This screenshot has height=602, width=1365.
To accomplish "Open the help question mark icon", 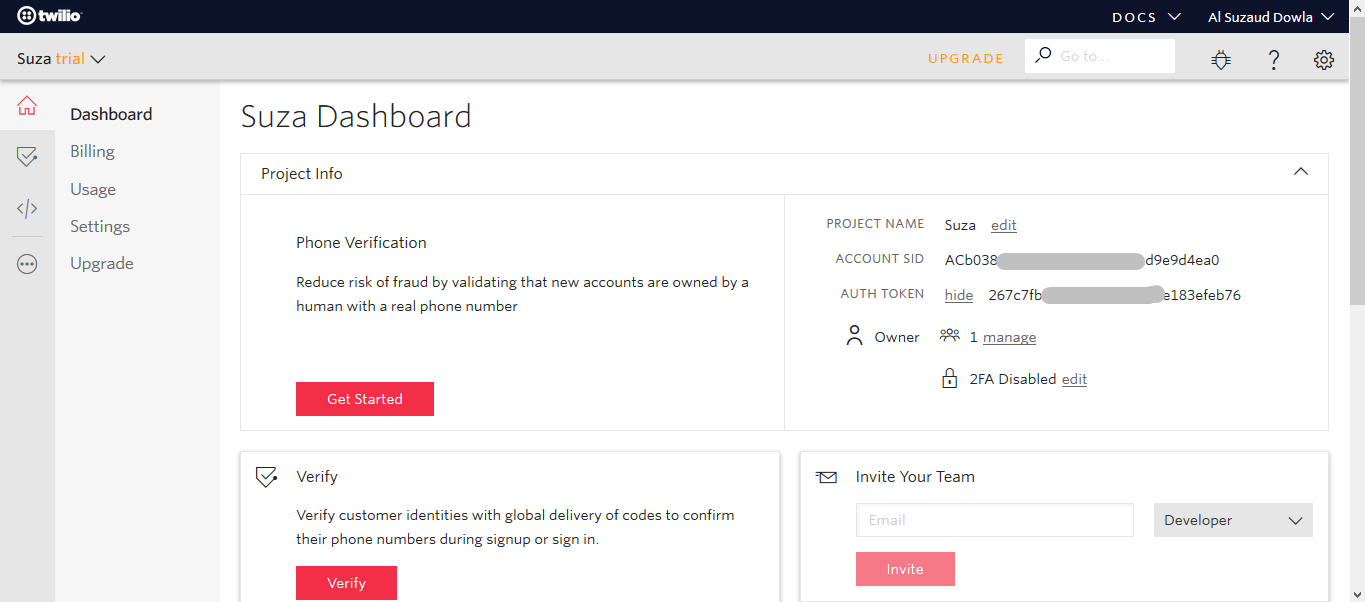I will pos(1274,60).
